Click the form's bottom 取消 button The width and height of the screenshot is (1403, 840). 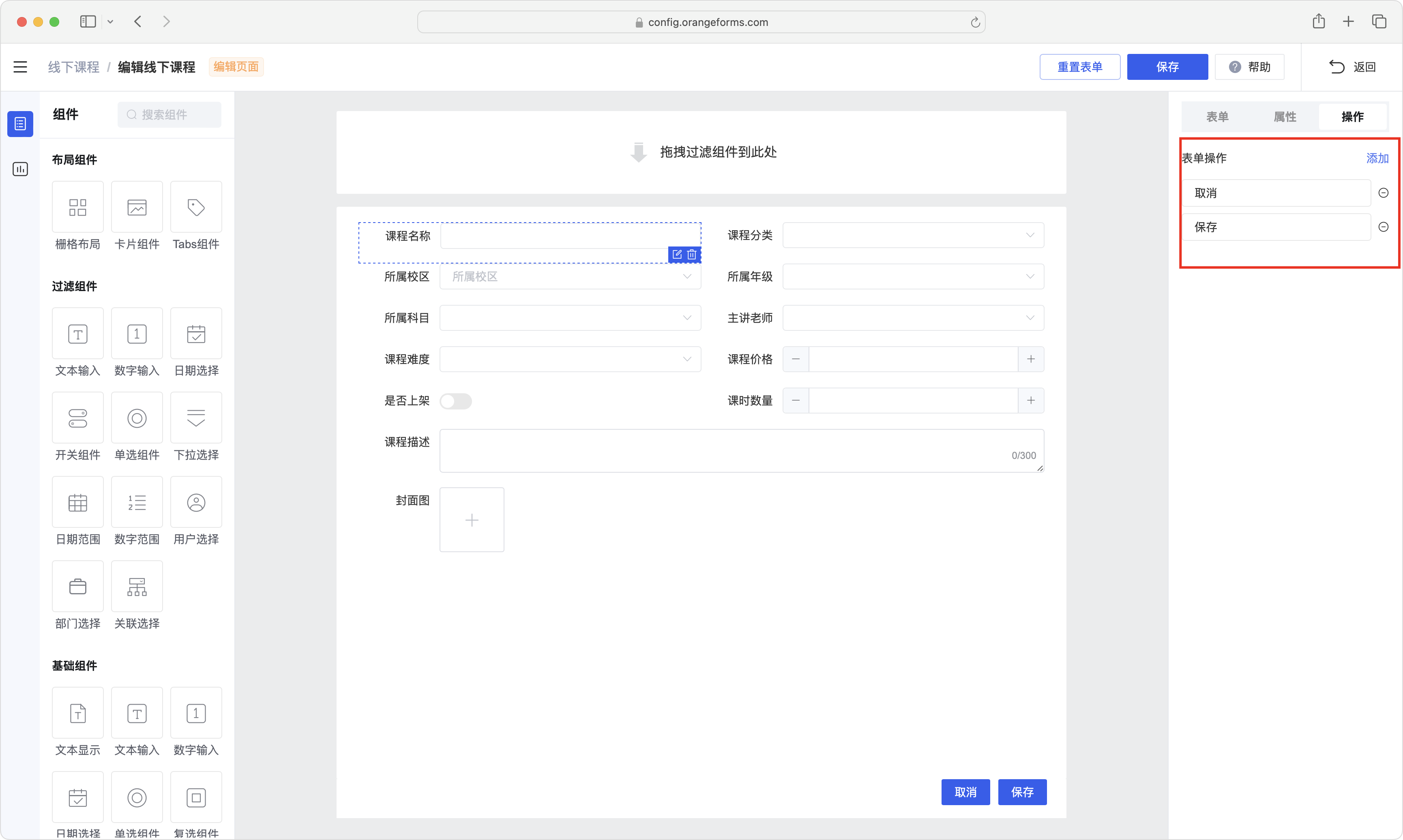point(965,792)
